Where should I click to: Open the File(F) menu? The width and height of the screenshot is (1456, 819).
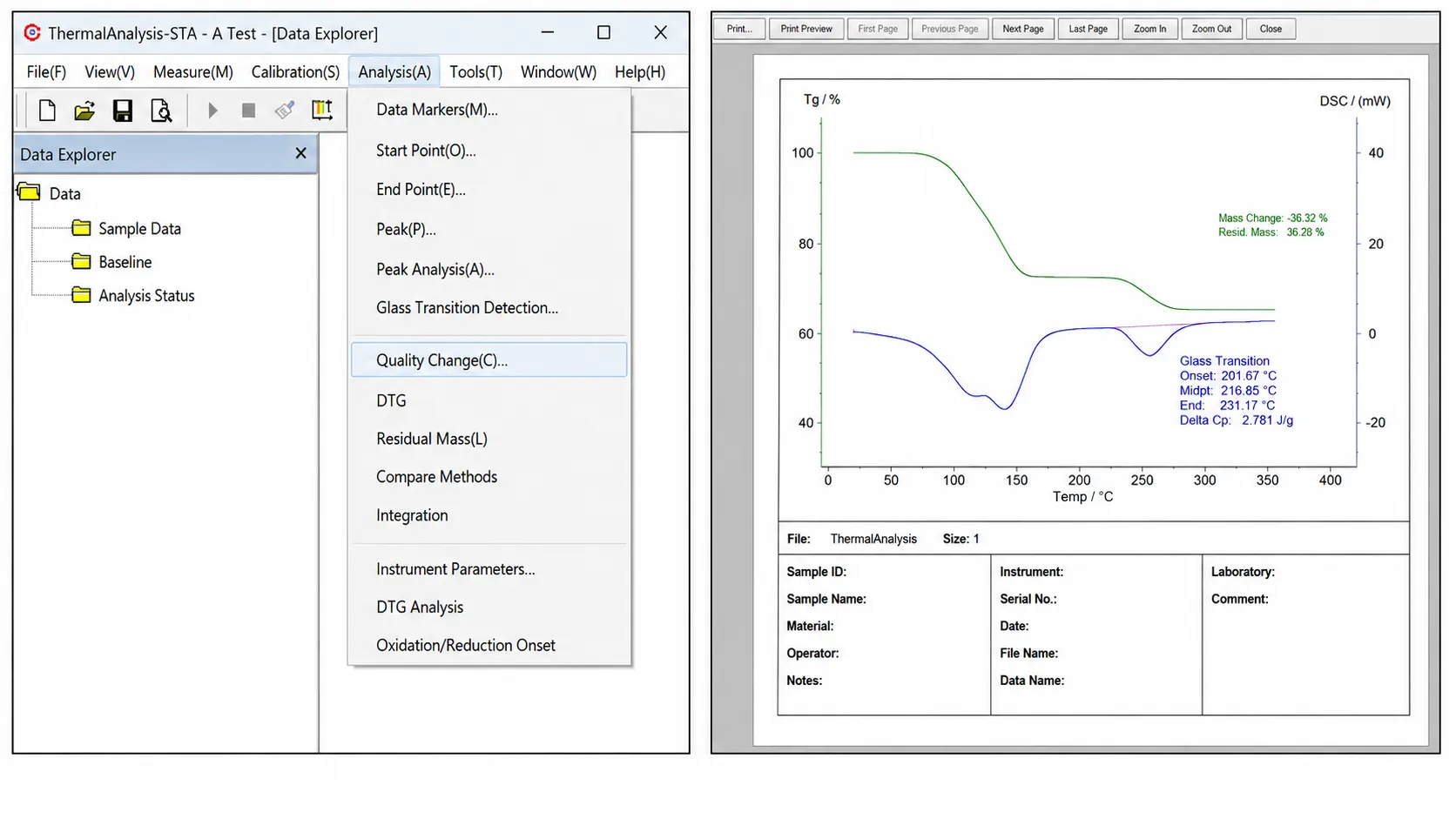(x=46, y=72)
